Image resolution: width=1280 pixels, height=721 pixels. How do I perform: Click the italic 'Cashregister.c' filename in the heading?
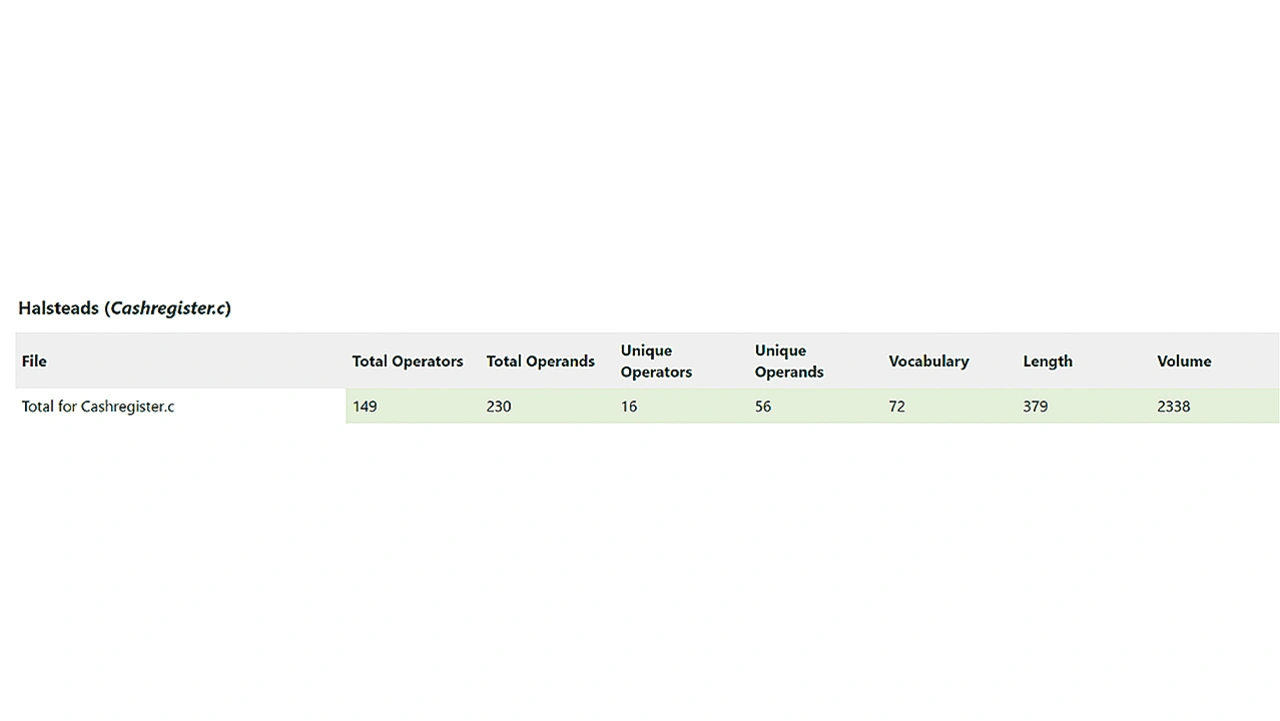point(167,308)
